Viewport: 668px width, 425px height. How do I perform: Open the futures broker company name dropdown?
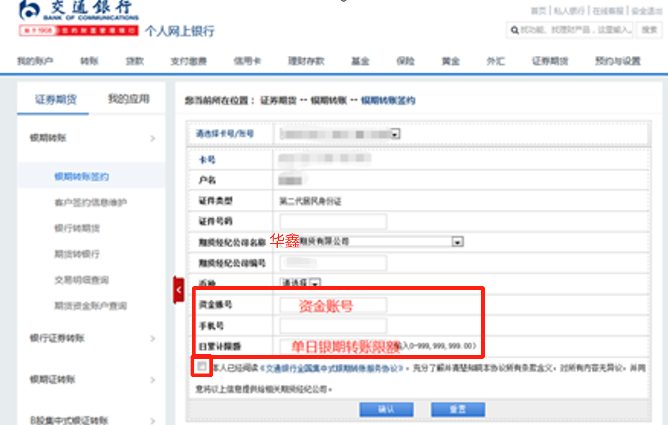(456, 241)
